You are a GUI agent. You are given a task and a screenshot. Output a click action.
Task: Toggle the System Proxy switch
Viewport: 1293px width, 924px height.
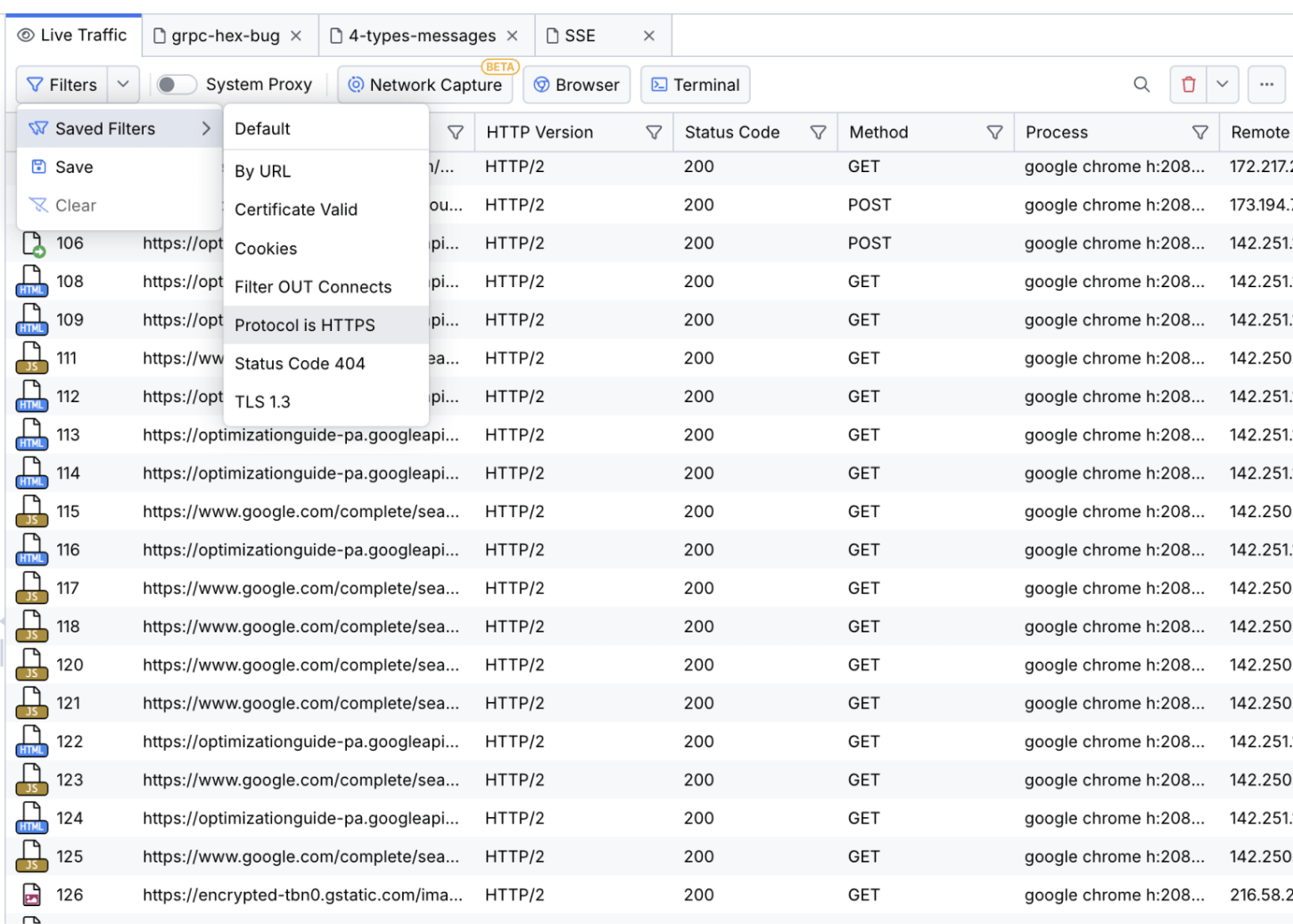[x=176, y=85]
